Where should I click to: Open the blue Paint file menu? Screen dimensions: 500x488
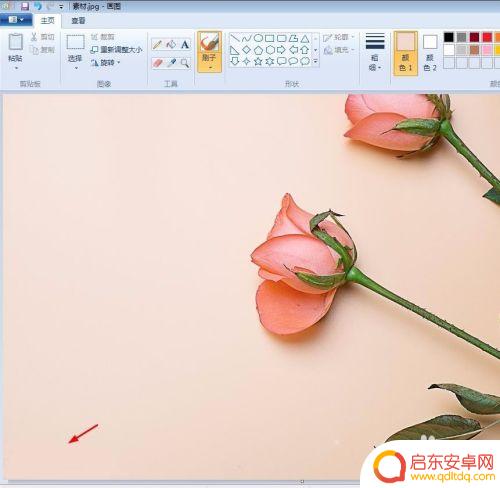coord(16,20)
